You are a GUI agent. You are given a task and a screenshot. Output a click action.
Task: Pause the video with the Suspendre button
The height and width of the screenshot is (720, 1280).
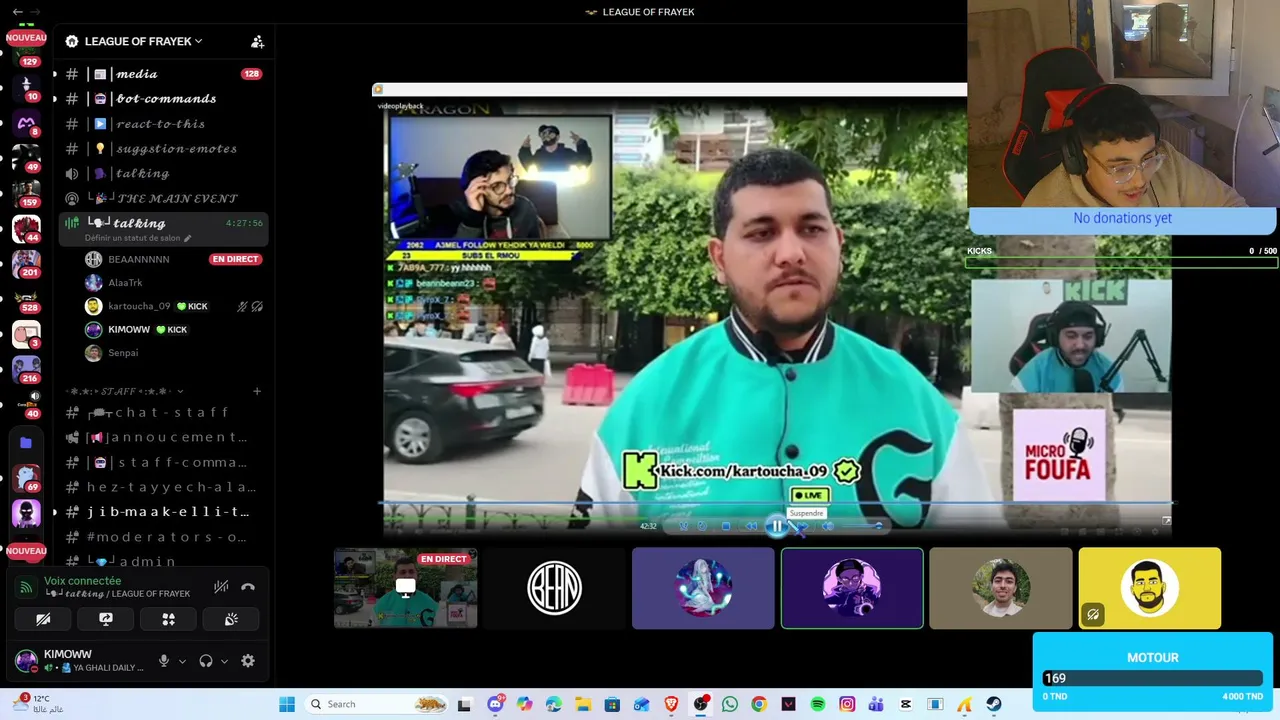point(777,526)
